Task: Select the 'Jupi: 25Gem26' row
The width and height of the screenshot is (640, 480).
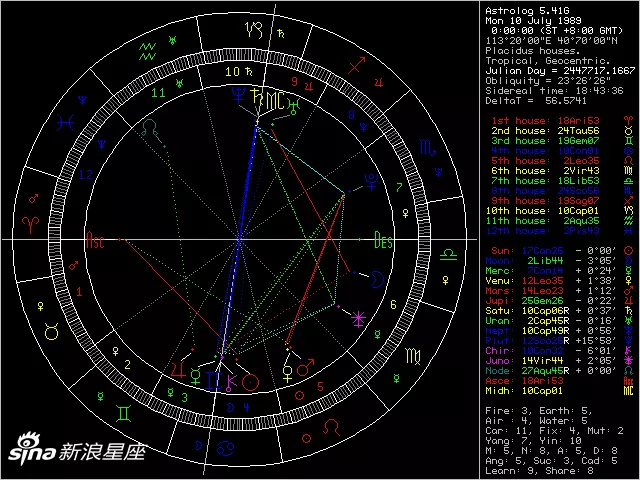Action: 559,301
